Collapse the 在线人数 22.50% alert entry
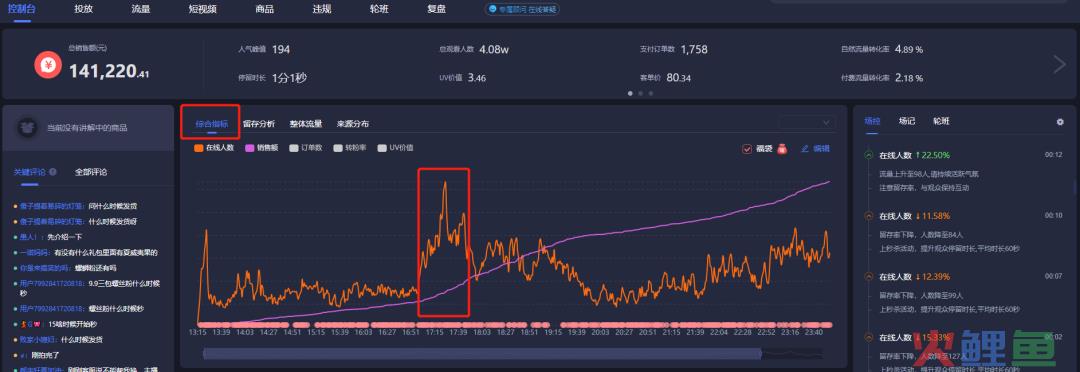 pyautogui.click(x=868, y=155)
